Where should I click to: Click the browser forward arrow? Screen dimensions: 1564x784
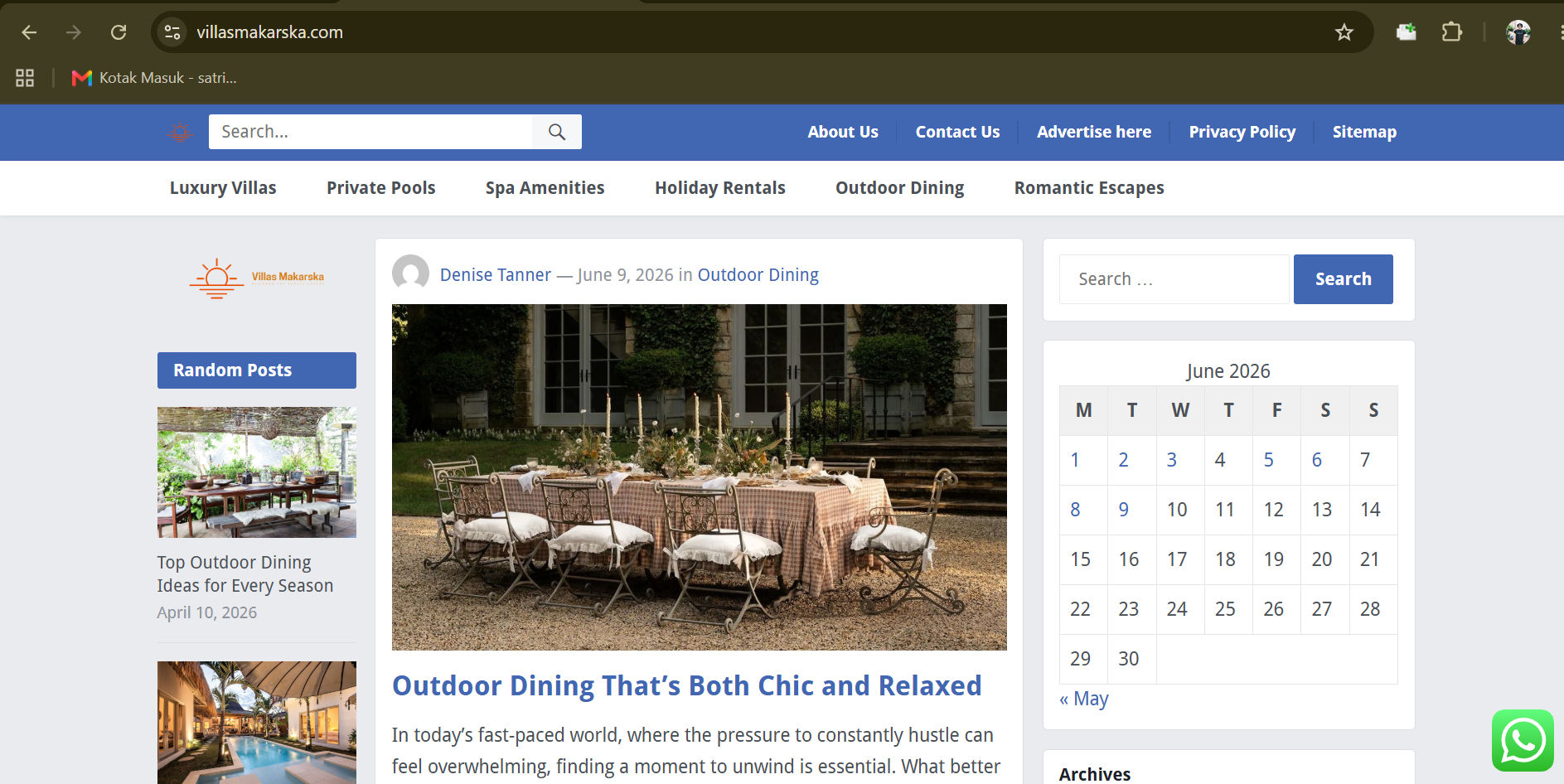coord(74,32)
